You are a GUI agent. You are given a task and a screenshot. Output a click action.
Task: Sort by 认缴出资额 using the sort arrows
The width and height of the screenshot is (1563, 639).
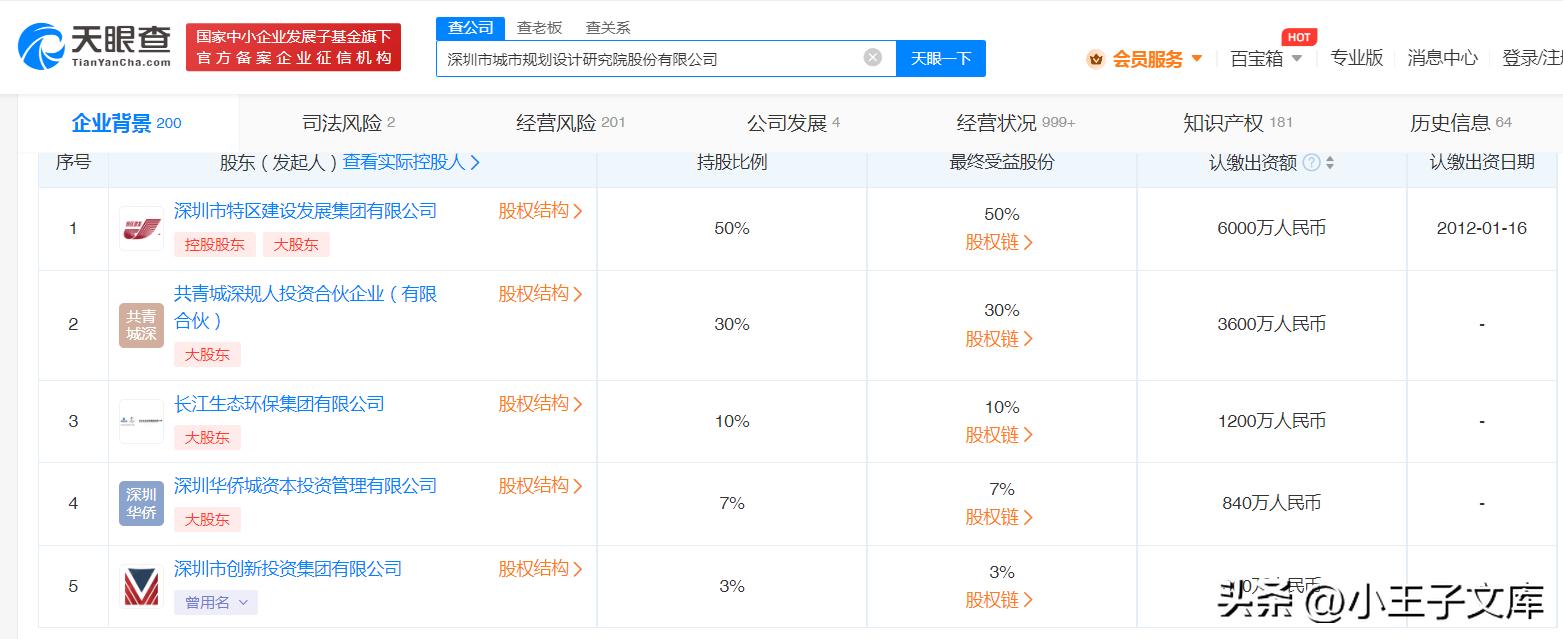click(x=1330, y=162)
